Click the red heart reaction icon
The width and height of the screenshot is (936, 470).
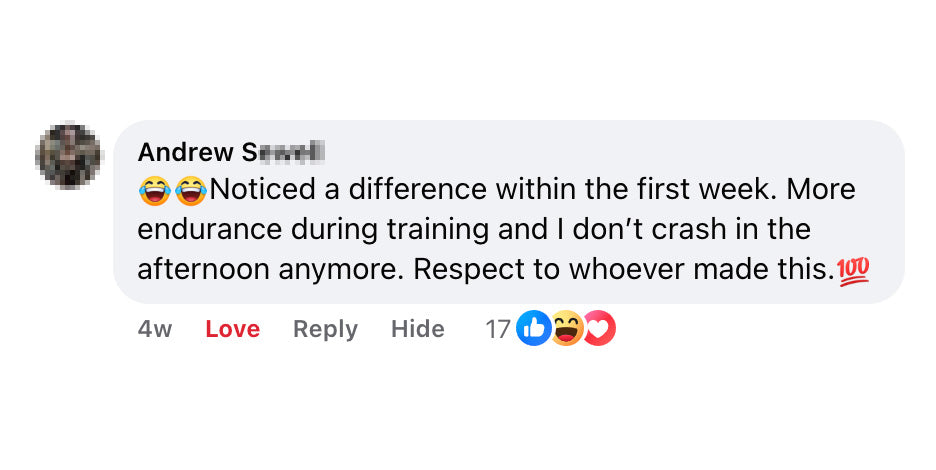click(x=598, y=328)
